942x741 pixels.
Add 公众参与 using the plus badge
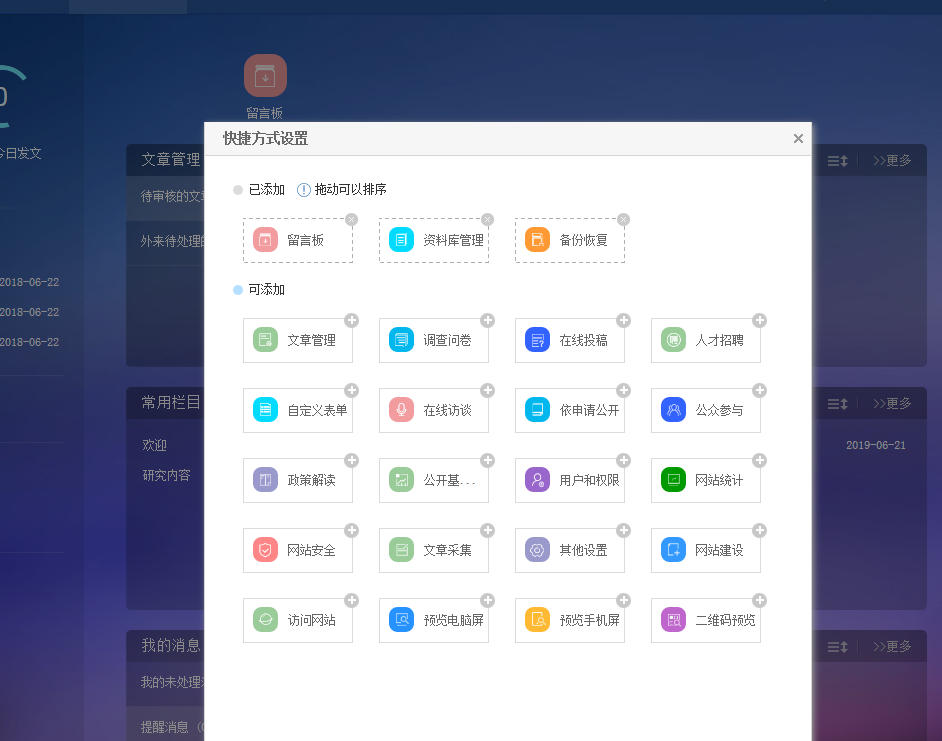pos(759,390)
